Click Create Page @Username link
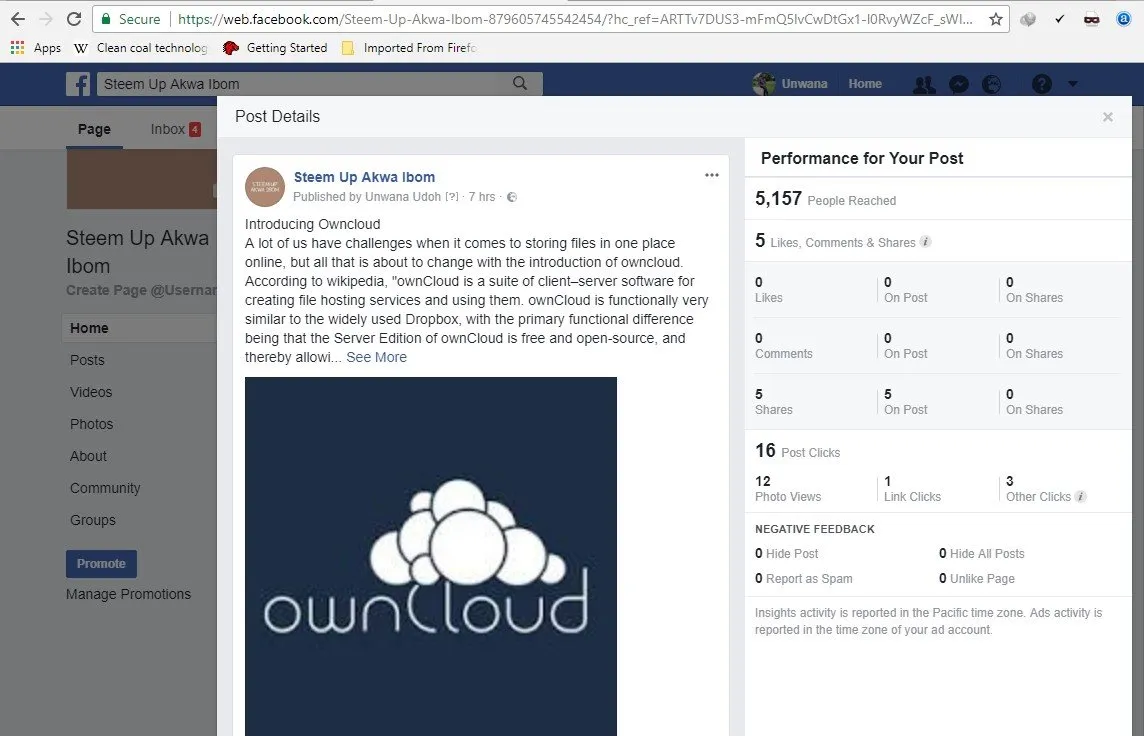This screenshot has height=736, width=1144. pos(142,290)
